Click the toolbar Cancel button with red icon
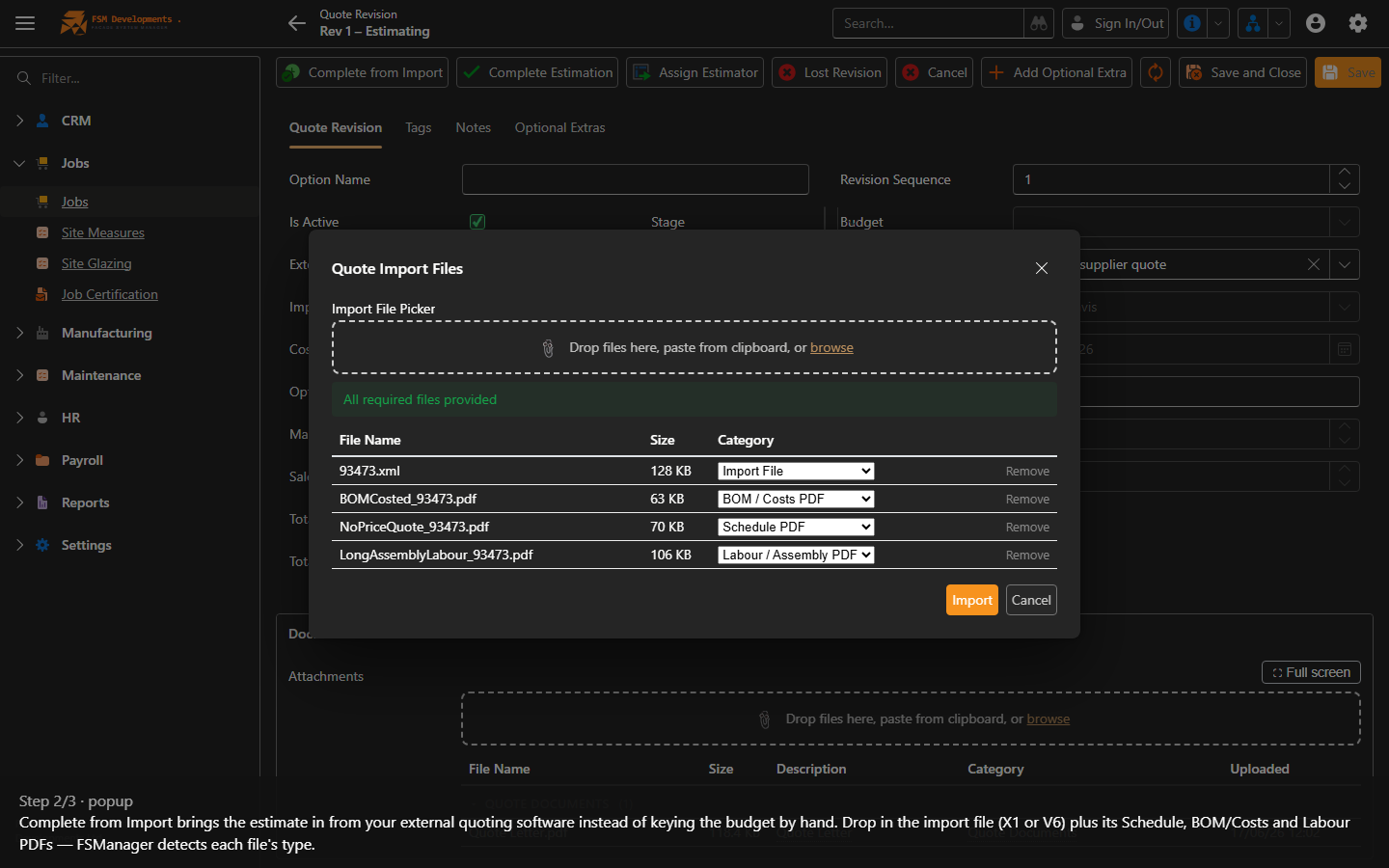 [934, 72]
